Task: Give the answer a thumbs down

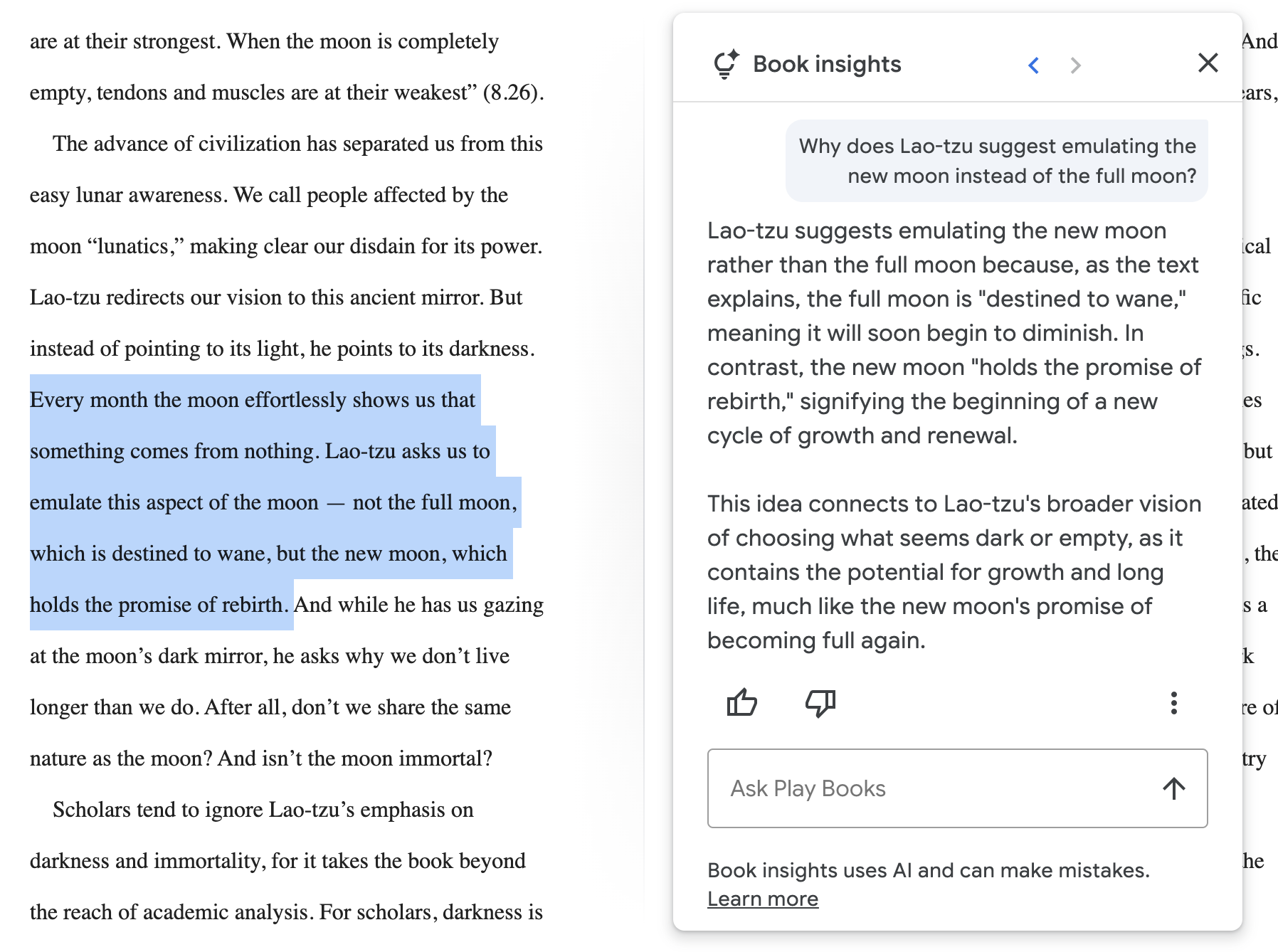Action: 820,703
